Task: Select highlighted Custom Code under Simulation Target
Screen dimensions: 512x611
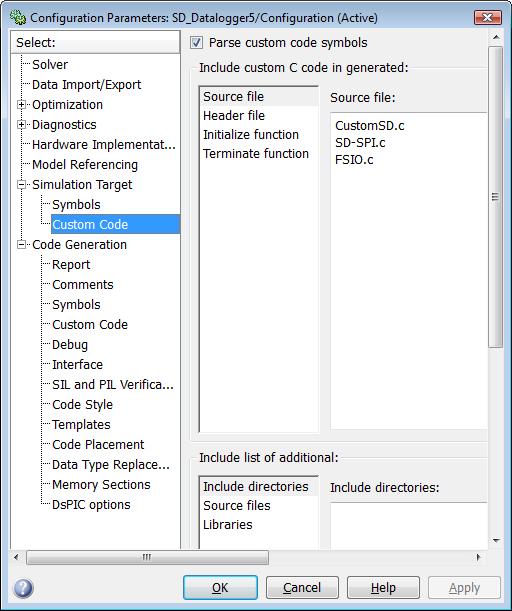Action: tap(115, 224)
